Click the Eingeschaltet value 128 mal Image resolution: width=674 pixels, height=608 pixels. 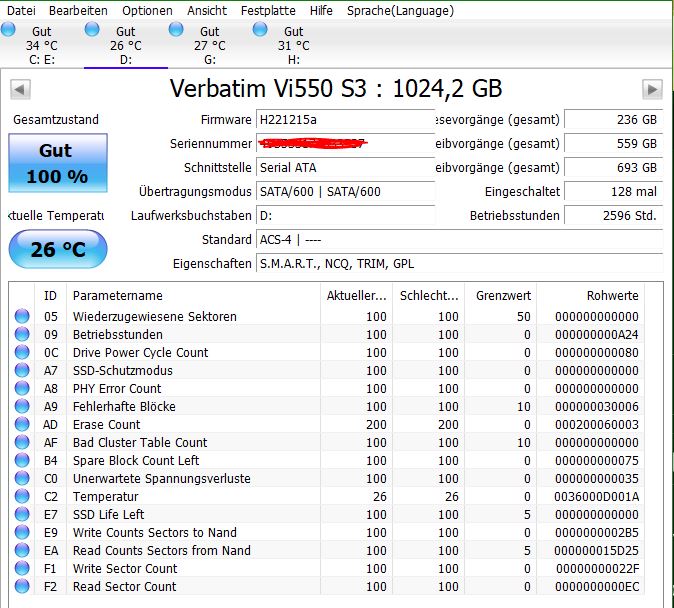[613, 191]
